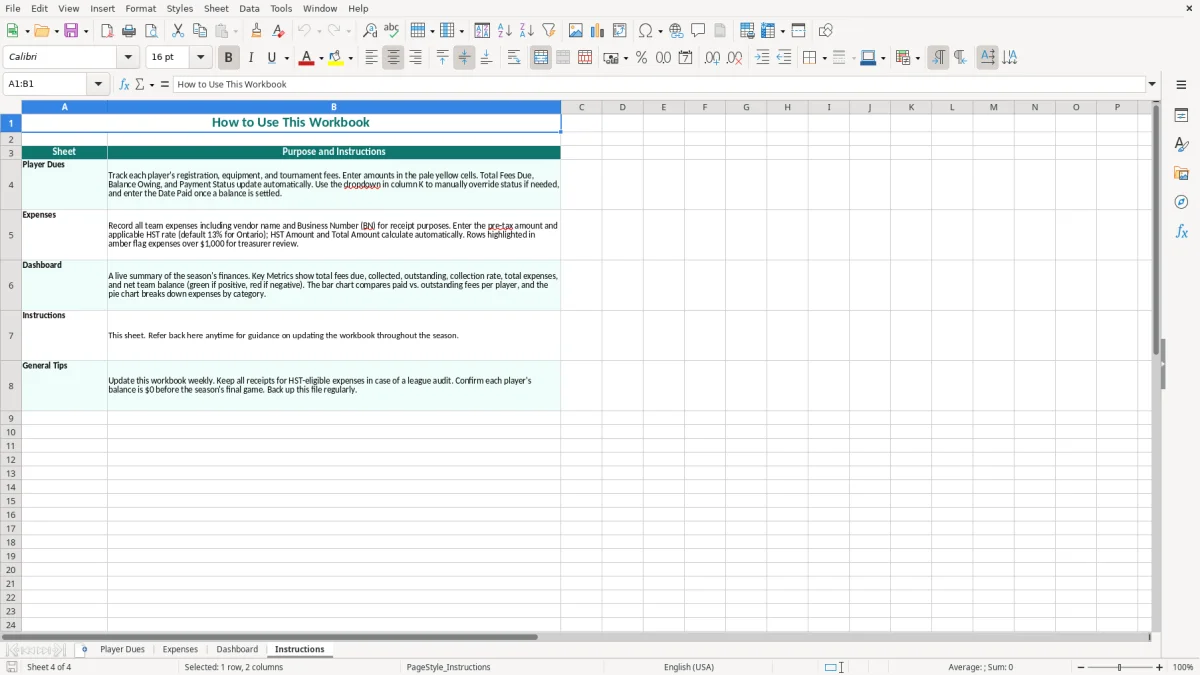Toggle Align Top
The width and height of the screenshot is (1200, 675).
click(x=442, y=58)
